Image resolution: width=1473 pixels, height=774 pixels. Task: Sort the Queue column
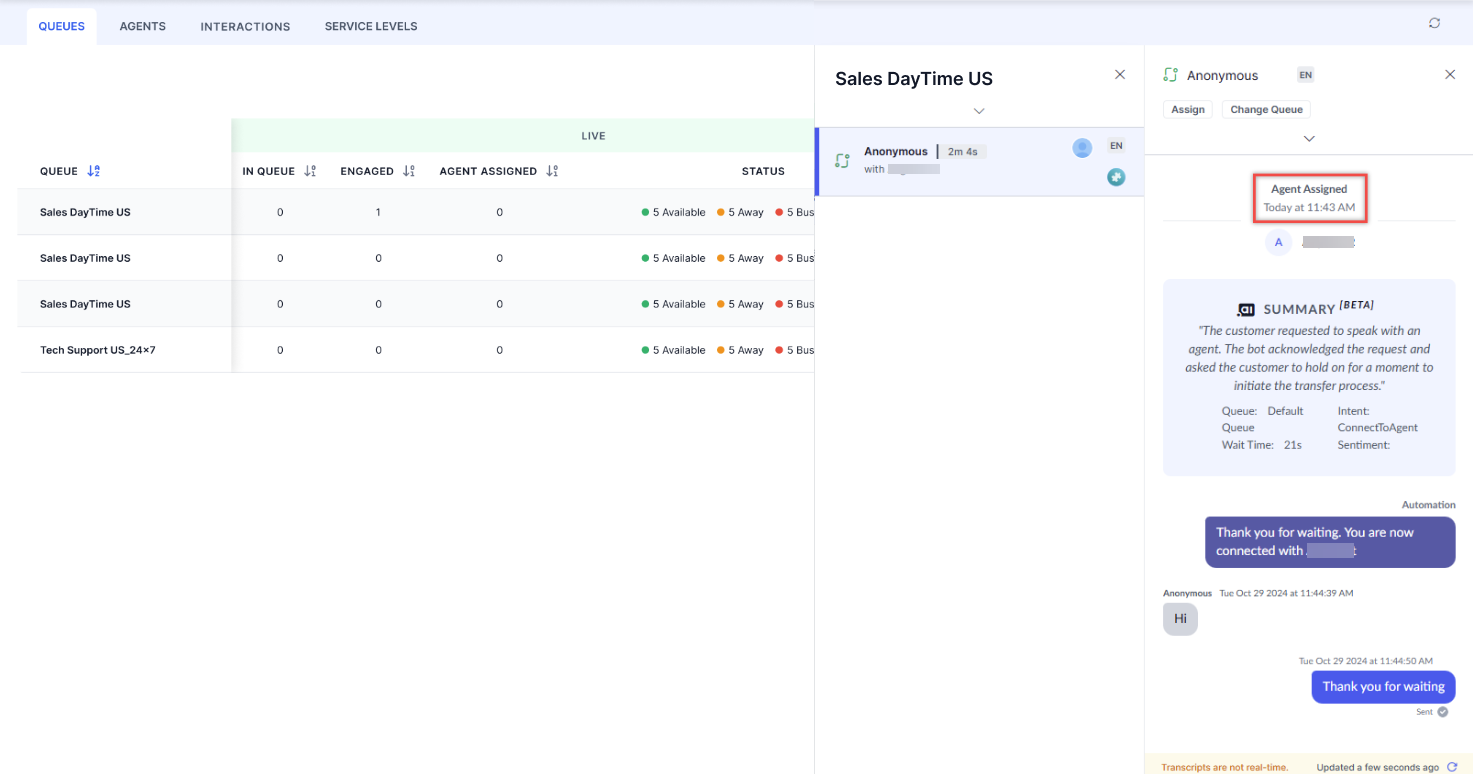[94, 171]
